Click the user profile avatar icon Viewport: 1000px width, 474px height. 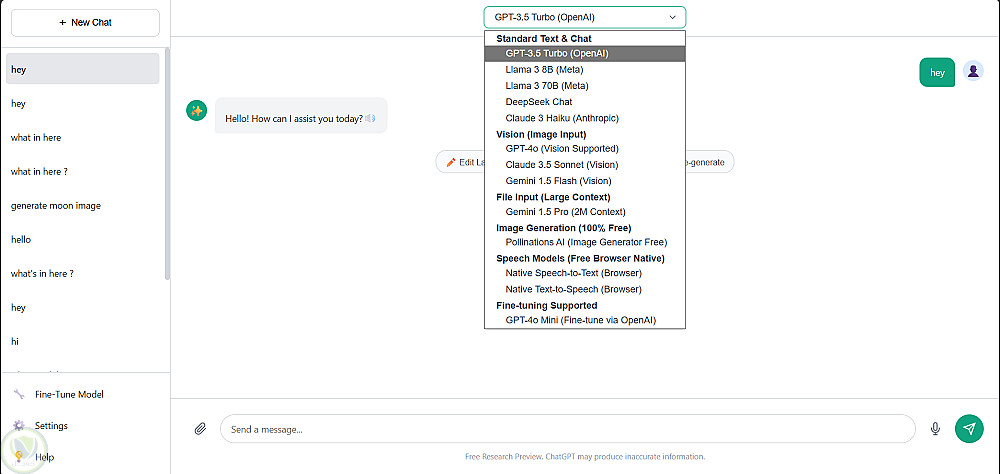973,71
